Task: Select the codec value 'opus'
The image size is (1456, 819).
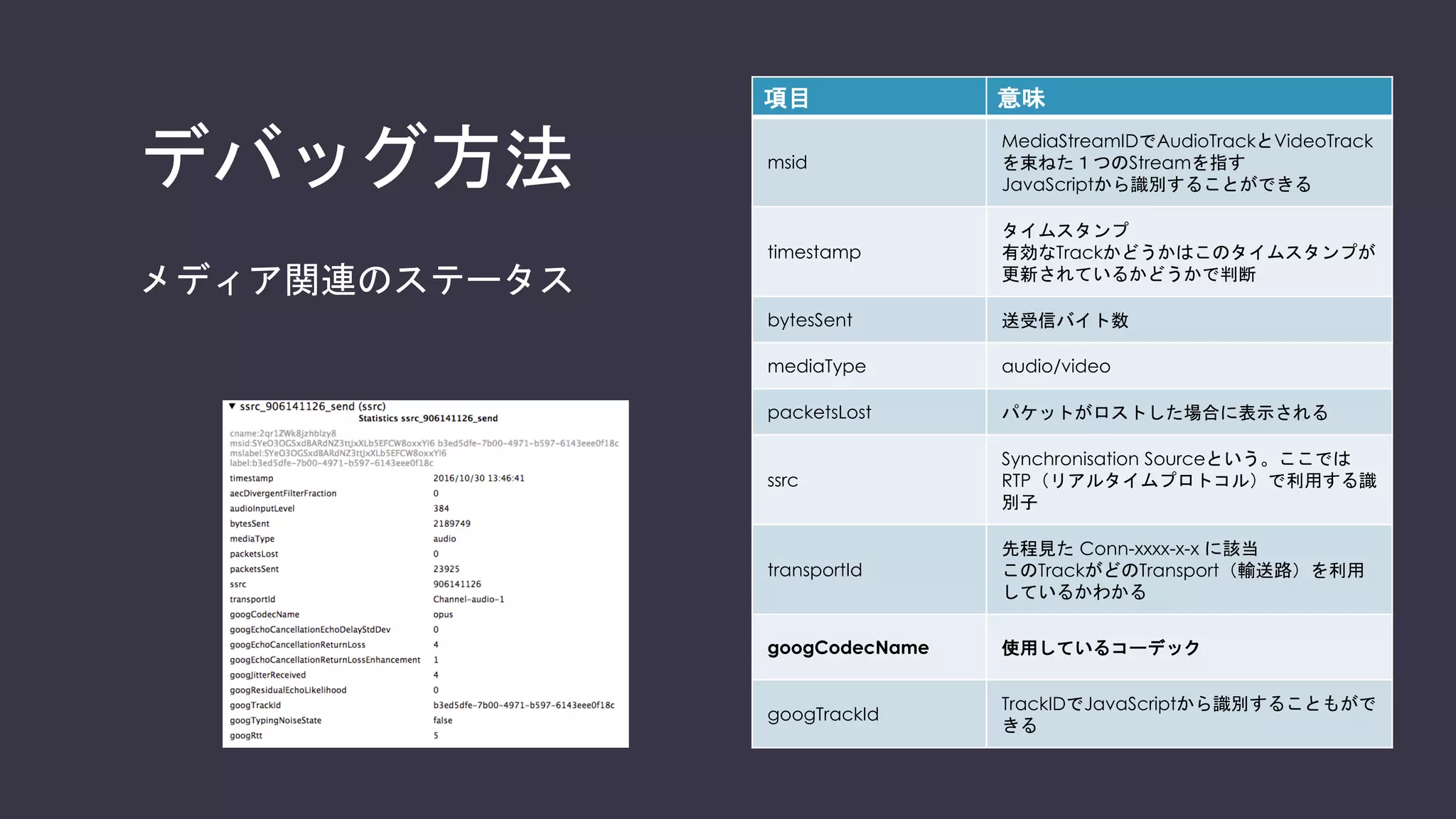Action: coord(443,614)
